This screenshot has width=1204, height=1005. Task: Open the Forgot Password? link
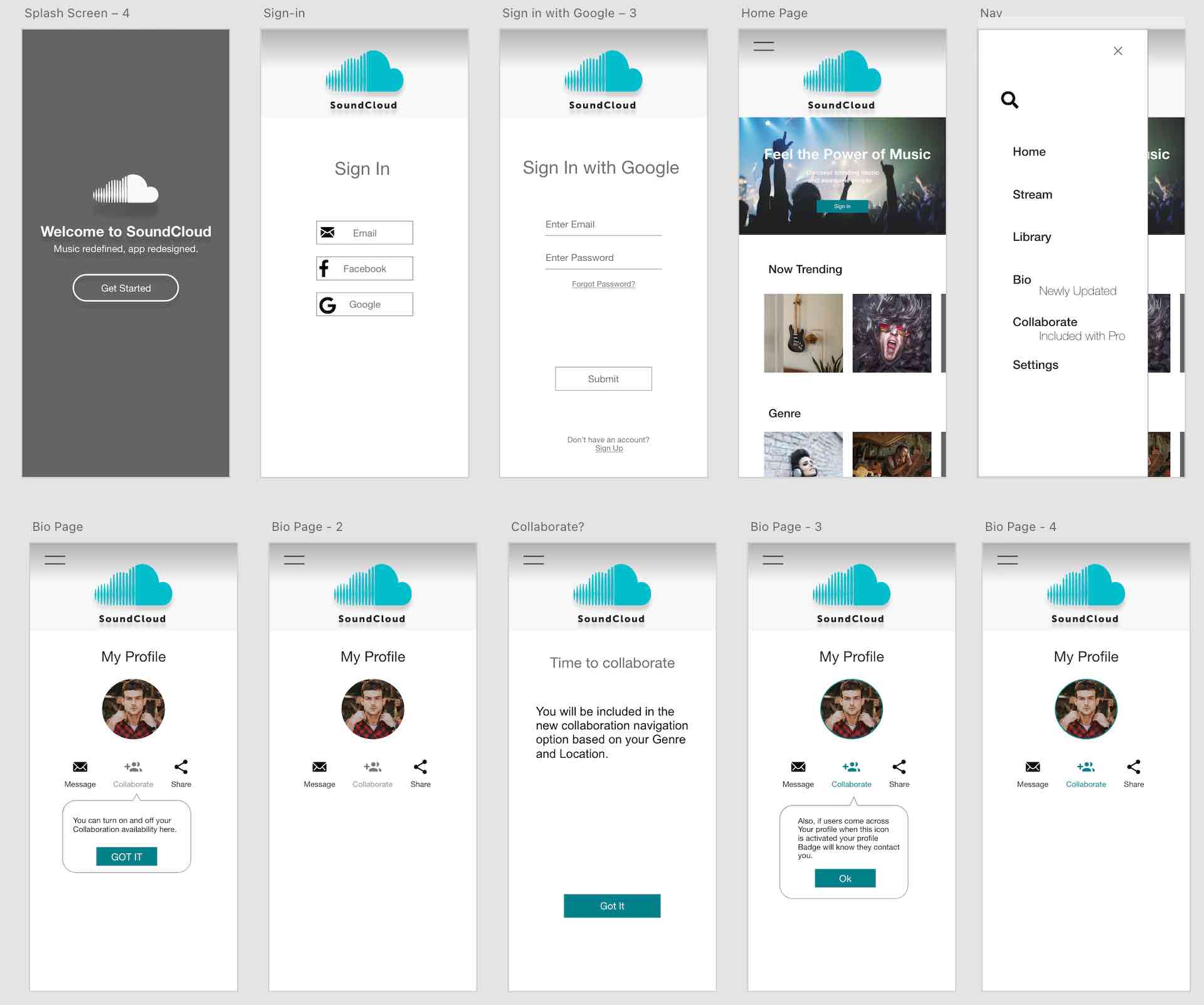click(x=603, y=284)
